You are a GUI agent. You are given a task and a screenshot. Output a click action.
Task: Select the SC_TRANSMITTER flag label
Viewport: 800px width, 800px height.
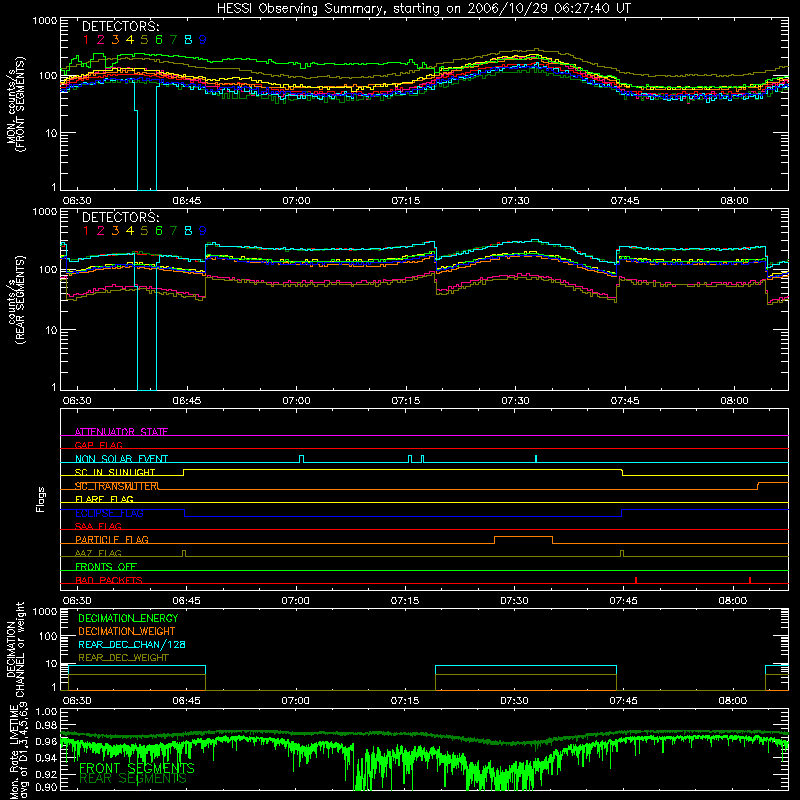pyautogui.click(x=117, y=486)
